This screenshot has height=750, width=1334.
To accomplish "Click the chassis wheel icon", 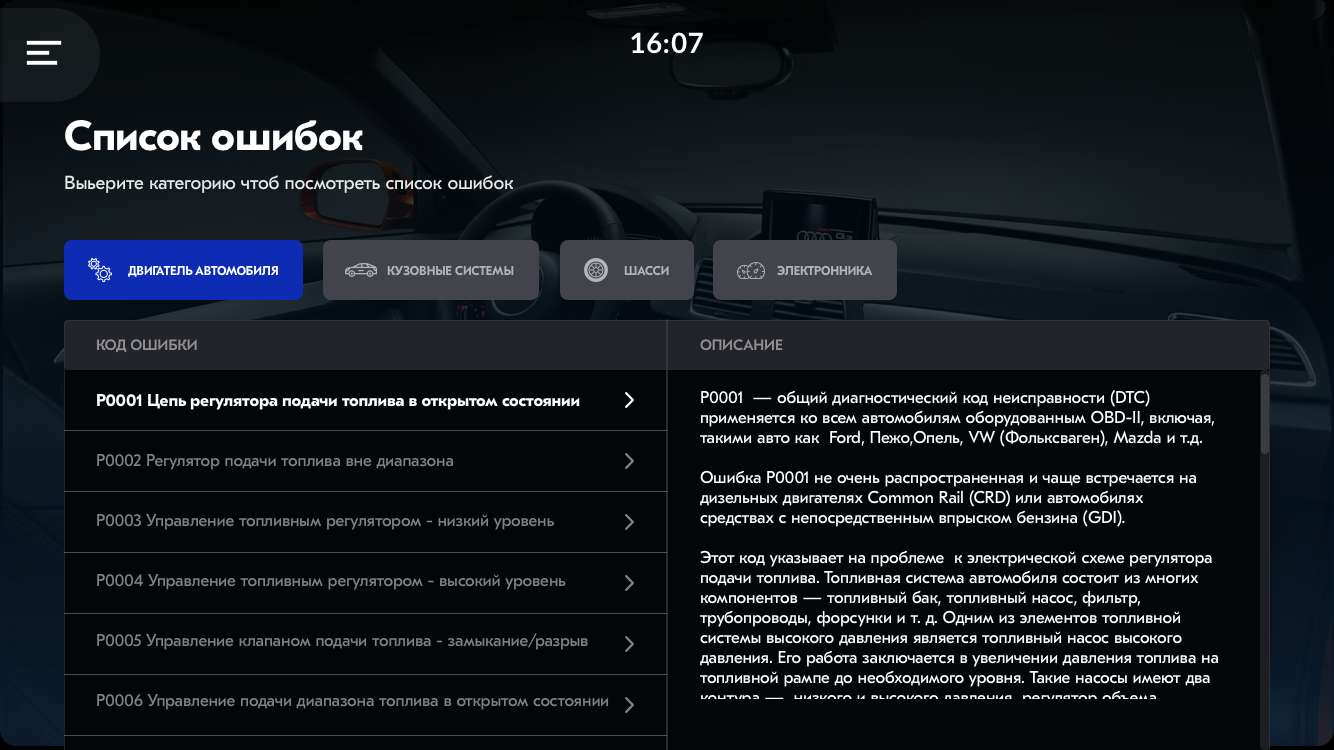I will pyautogui.click(x=596, y=270).
